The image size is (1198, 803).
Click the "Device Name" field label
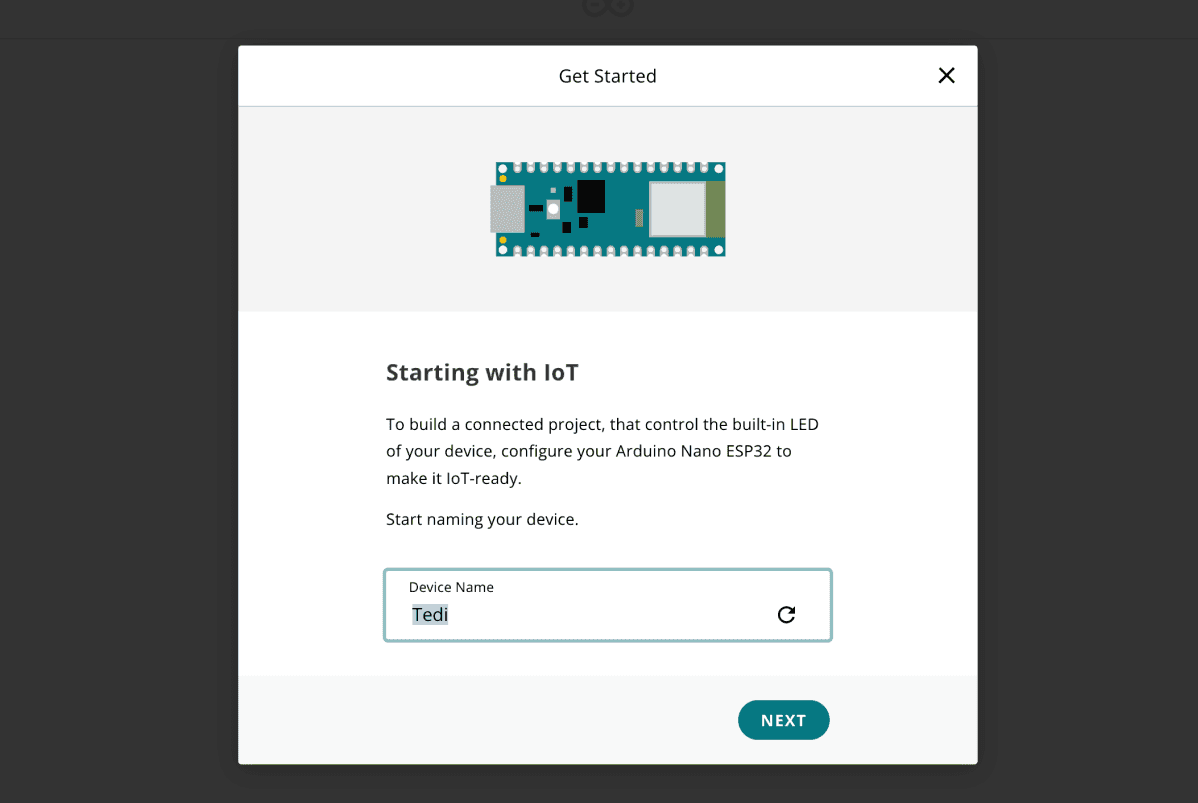(451, 587)
